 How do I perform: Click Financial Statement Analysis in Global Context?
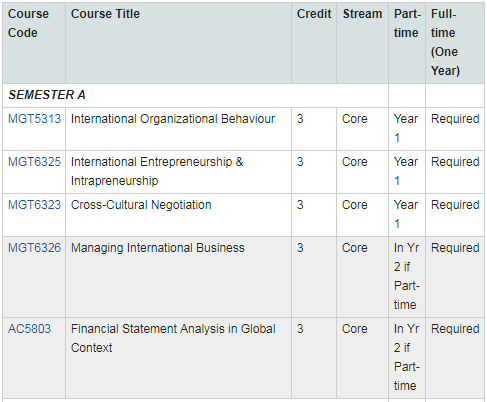173,338
